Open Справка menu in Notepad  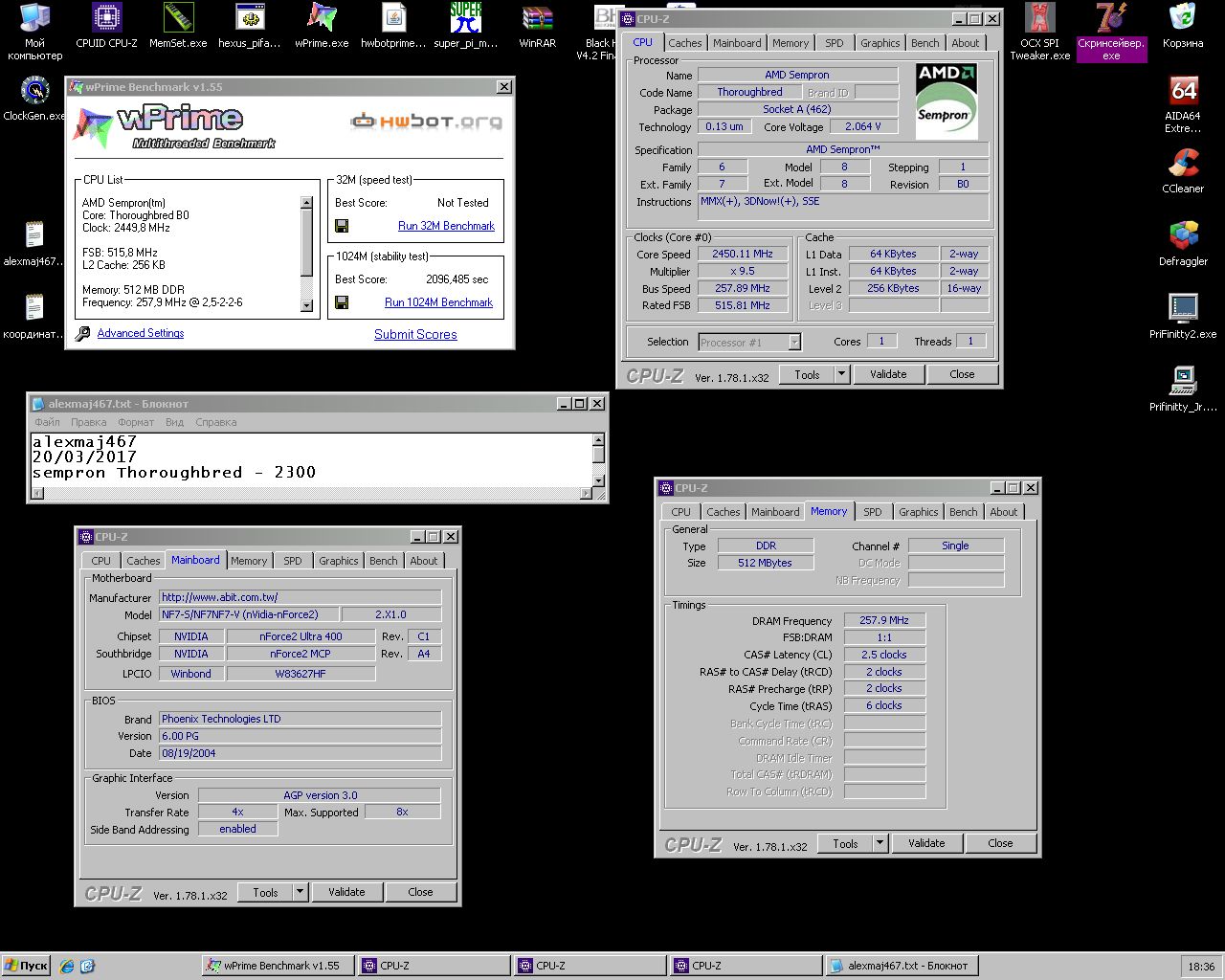point(216,422)
